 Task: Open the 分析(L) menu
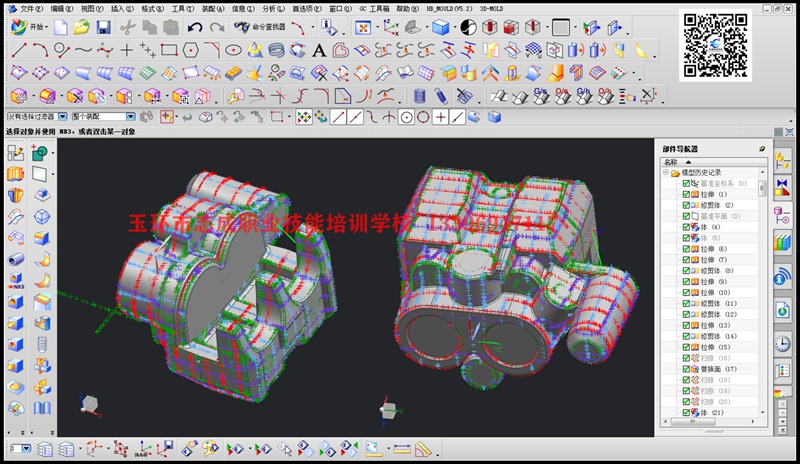(274, 9)
